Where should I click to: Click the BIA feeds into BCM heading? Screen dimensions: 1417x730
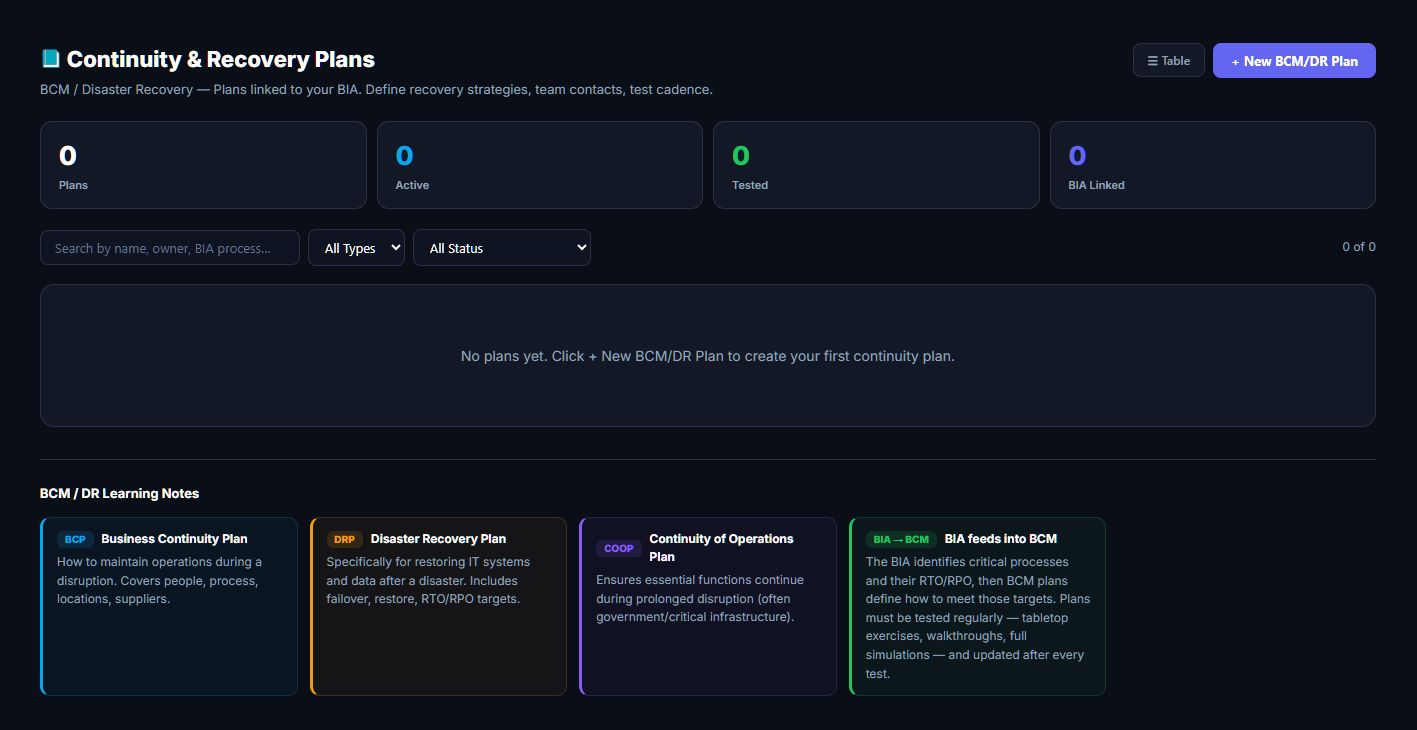[1001, 539]
